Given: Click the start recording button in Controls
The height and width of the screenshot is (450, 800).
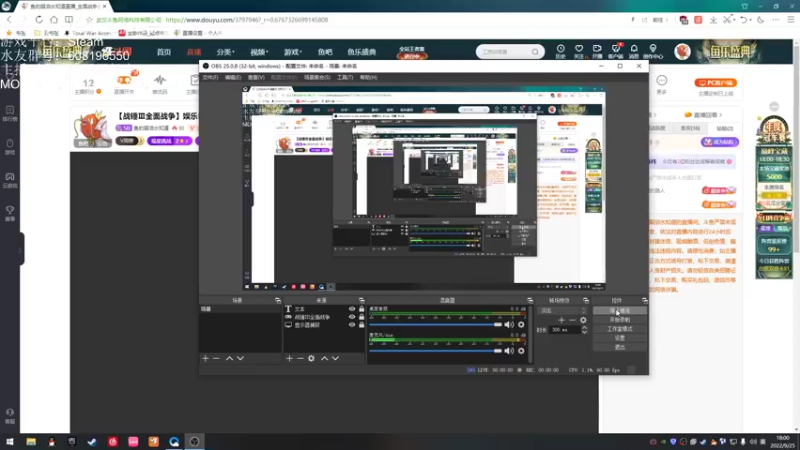Looking at the screenshot, I should tap(619, 319).
